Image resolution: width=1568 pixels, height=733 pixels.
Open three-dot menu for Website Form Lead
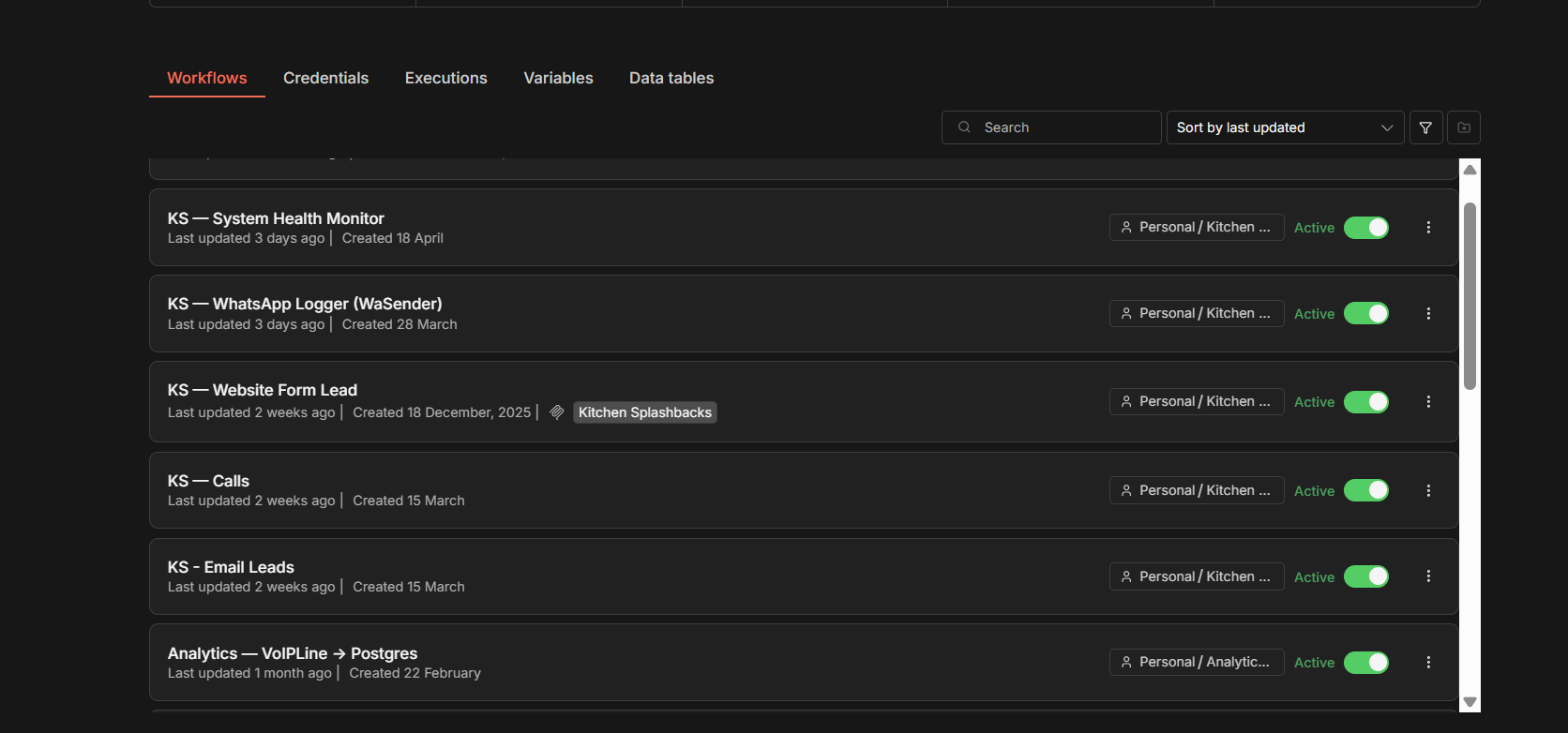click(x=1428, y=402)
